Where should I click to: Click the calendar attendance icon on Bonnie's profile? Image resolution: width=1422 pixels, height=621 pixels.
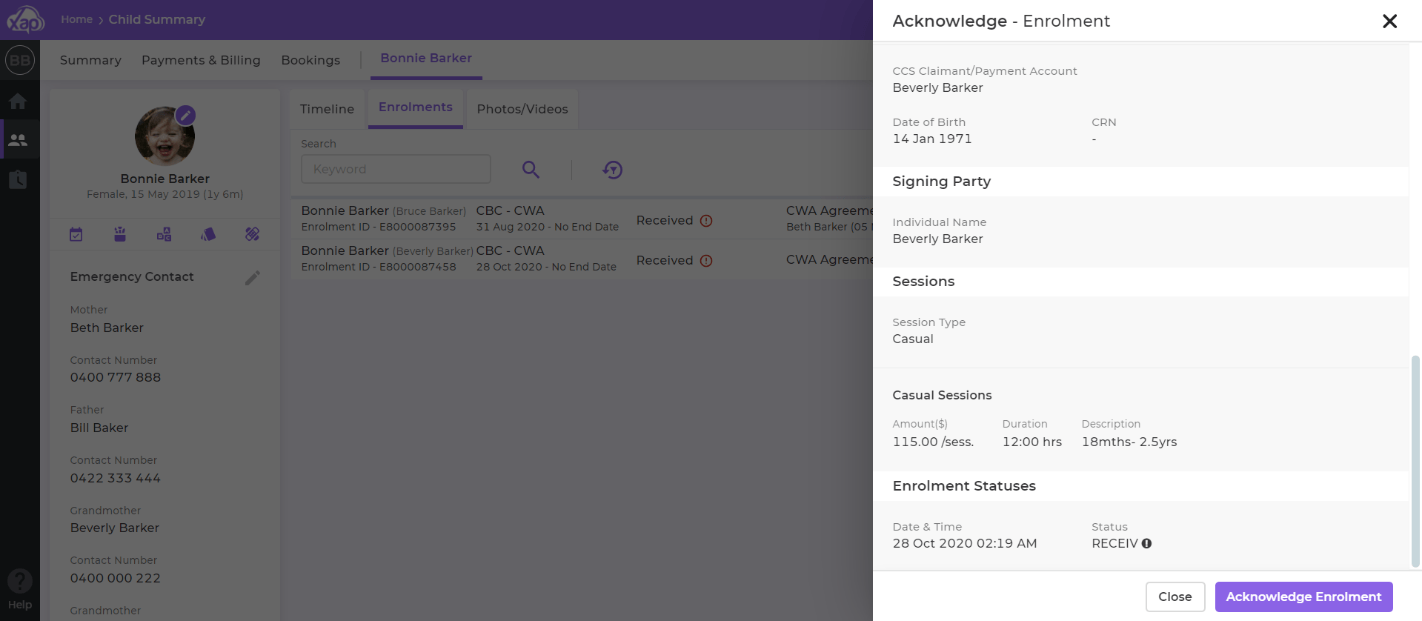pos(76,233)
